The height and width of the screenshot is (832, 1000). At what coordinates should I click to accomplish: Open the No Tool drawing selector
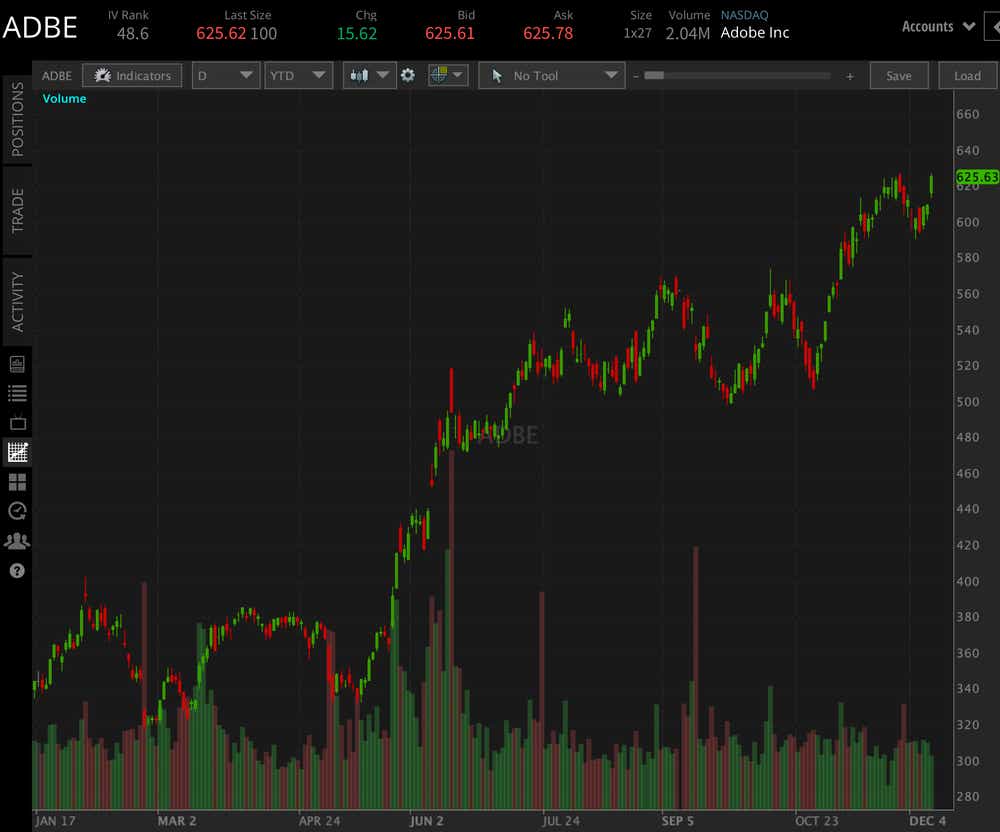551,75
